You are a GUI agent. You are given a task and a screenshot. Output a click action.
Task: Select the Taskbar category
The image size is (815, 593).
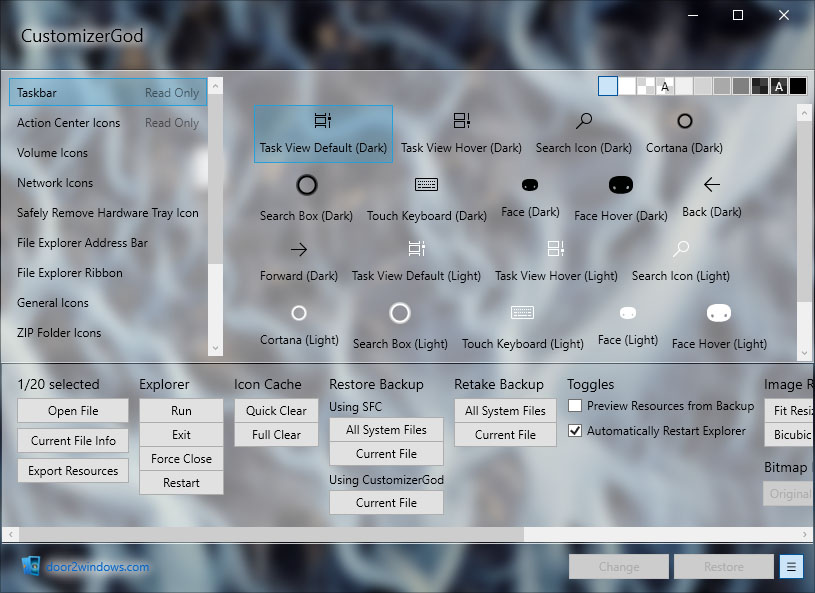(108, 93)
